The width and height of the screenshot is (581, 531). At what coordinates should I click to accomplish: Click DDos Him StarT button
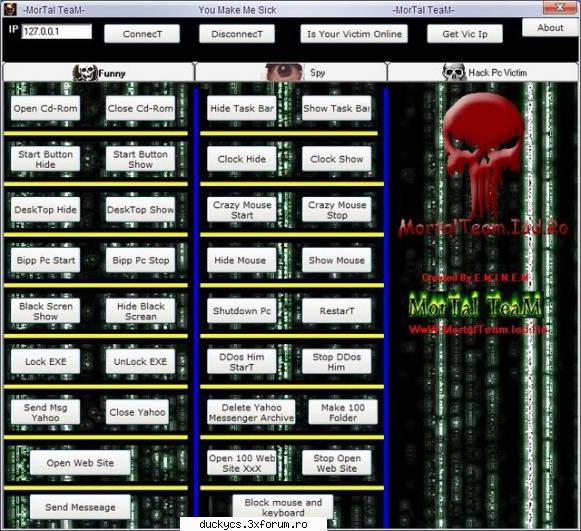click(242, 361)
